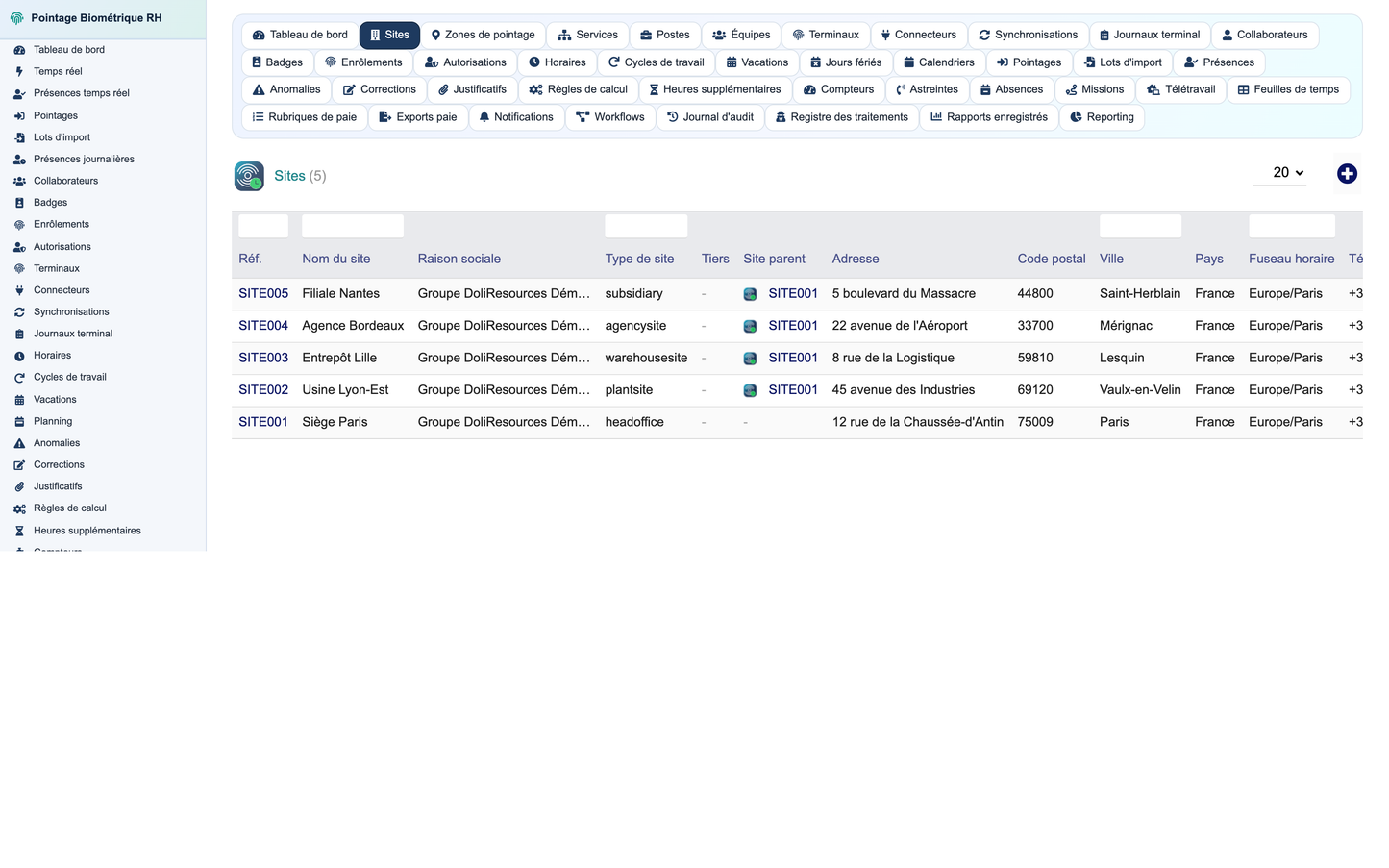Click the Lots d'import sidebar icon
The width and height of the screenshot is (1389, 868).
(19, 137)
